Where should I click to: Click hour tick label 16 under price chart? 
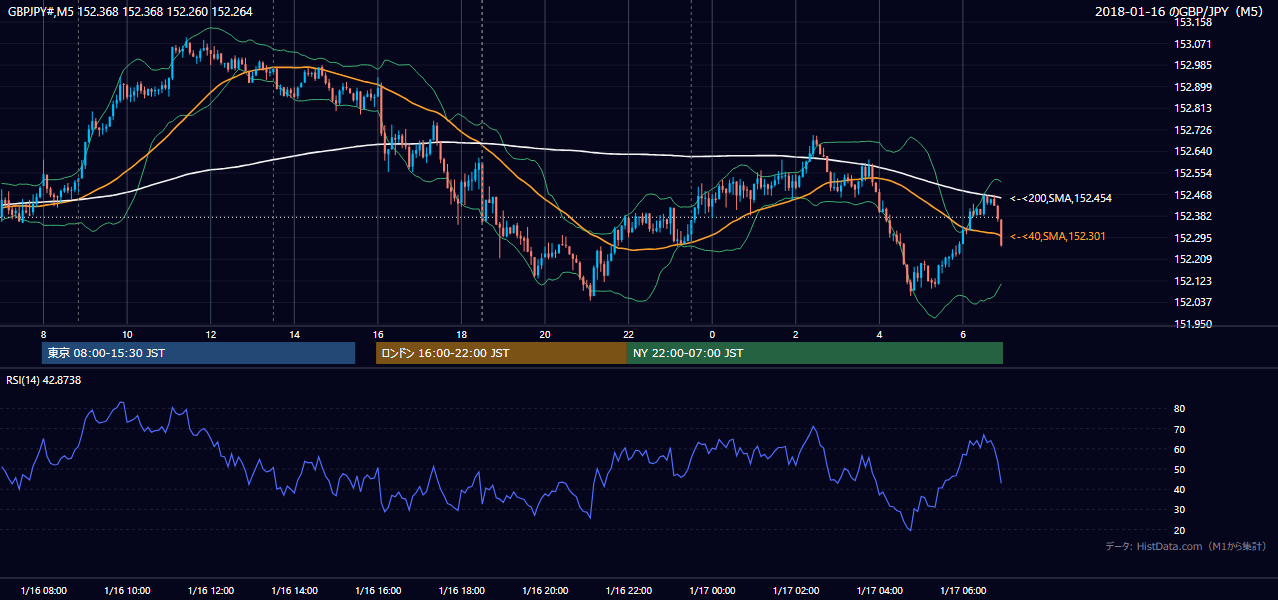(x=378, y=333)
